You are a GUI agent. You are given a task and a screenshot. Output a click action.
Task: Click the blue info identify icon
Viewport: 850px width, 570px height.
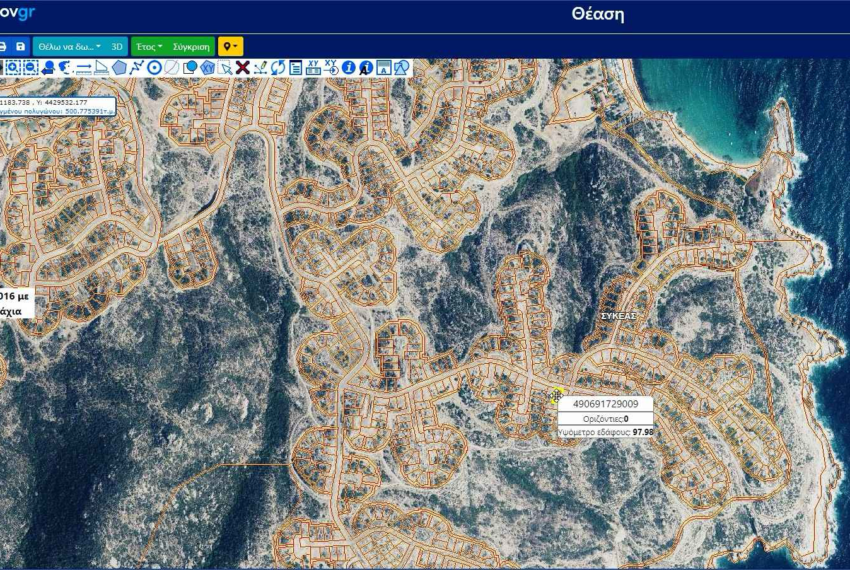(349, 67)
